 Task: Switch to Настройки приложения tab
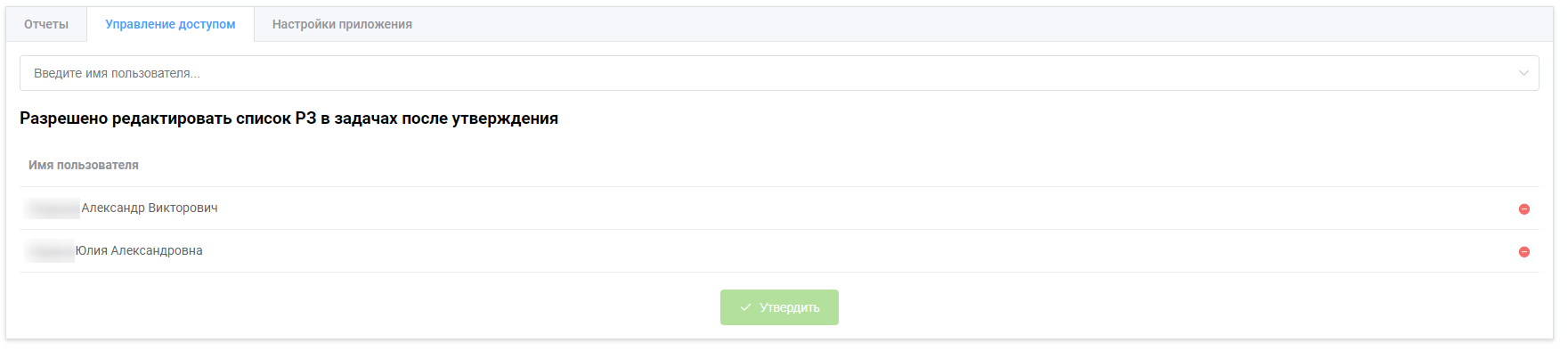pos(342,24)
